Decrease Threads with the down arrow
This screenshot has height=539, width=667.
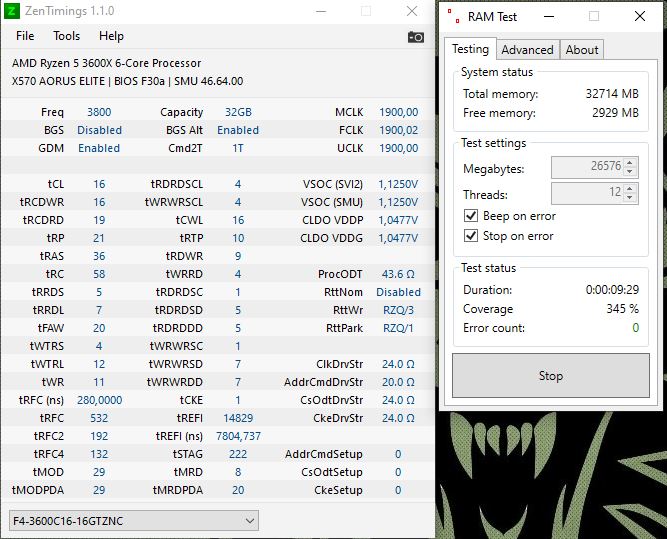[630, 197]
